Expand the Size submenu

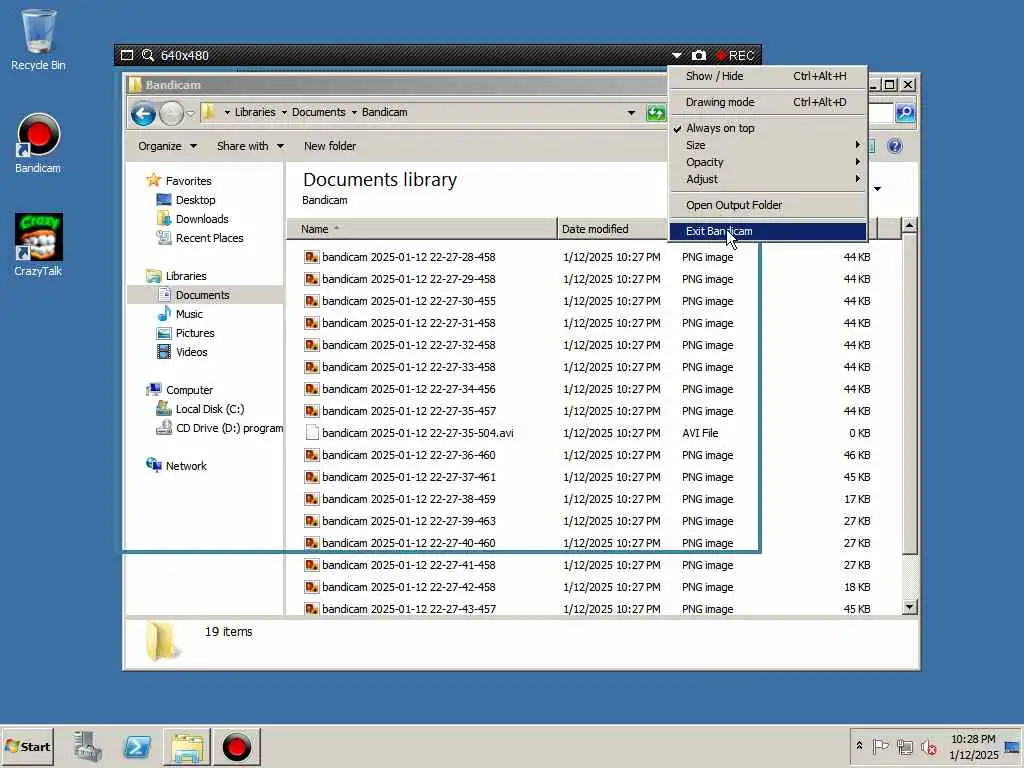(768, 145)
